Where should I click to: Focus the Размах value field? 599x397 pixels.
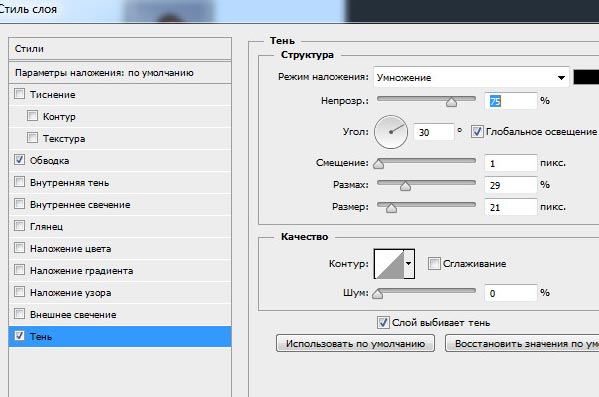click(511, 185)
